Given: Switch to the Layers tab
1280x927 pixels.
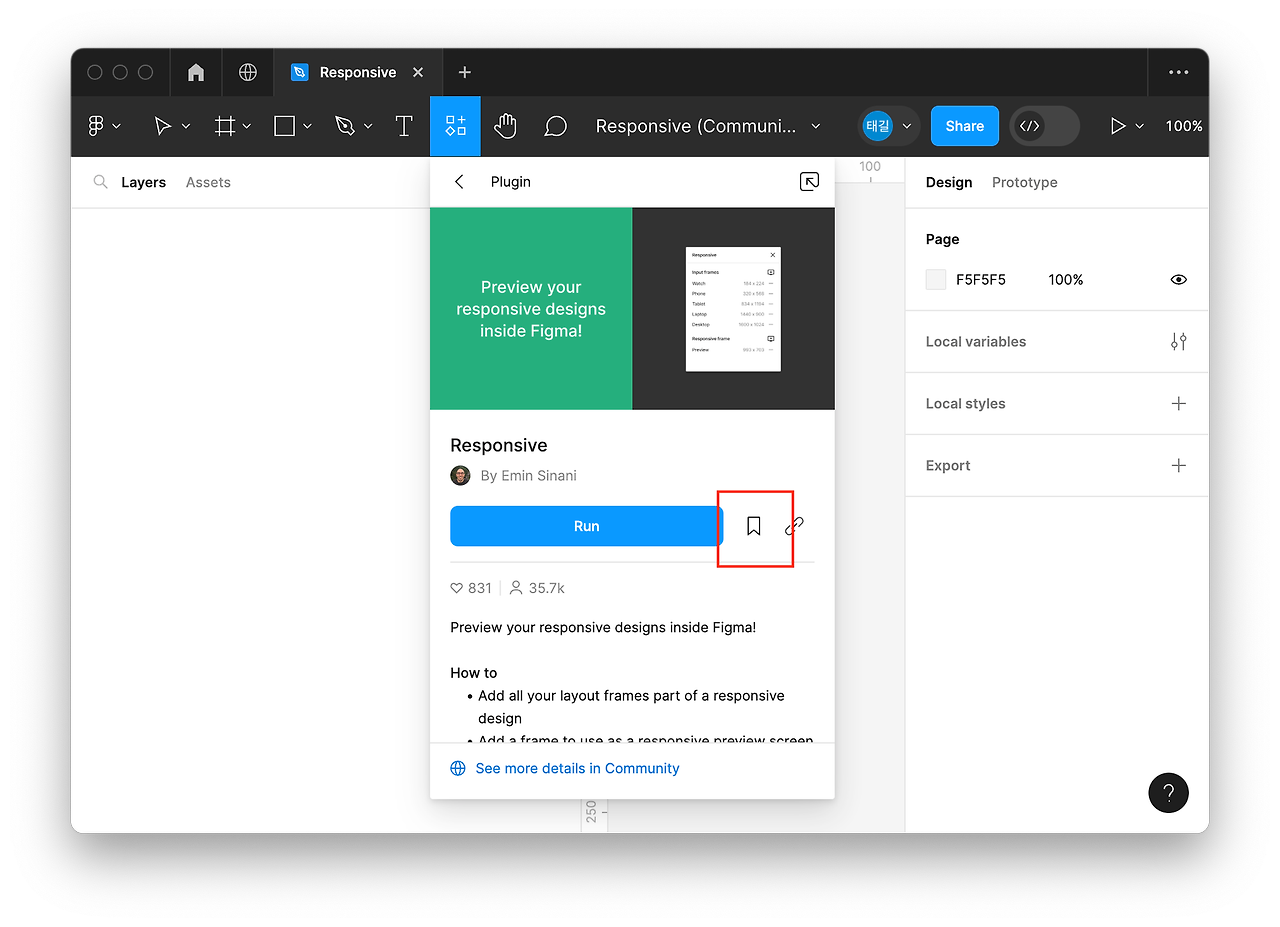Looking at the screenshot, I should click(143, 182).
